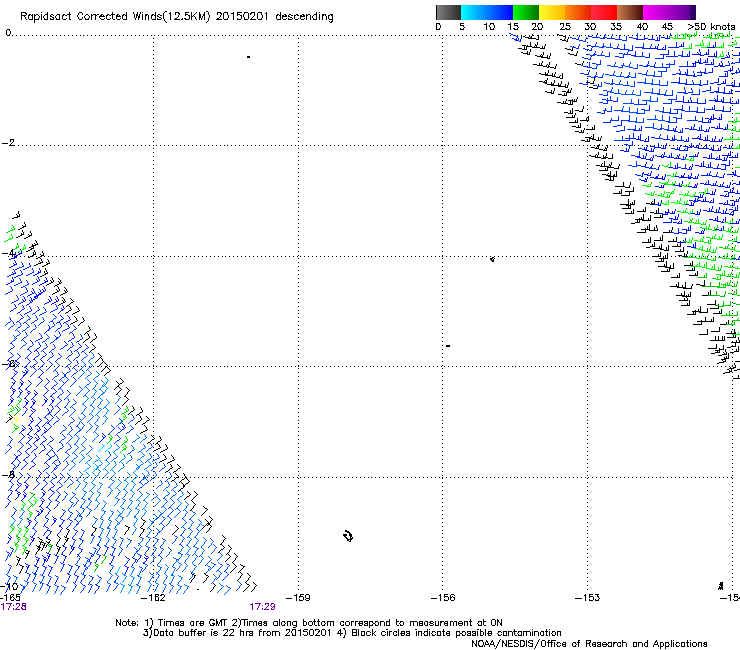Click the gray 0-5 knots color swatch
This screenshot has width=740, height=650.
click(x=448, y=12)
